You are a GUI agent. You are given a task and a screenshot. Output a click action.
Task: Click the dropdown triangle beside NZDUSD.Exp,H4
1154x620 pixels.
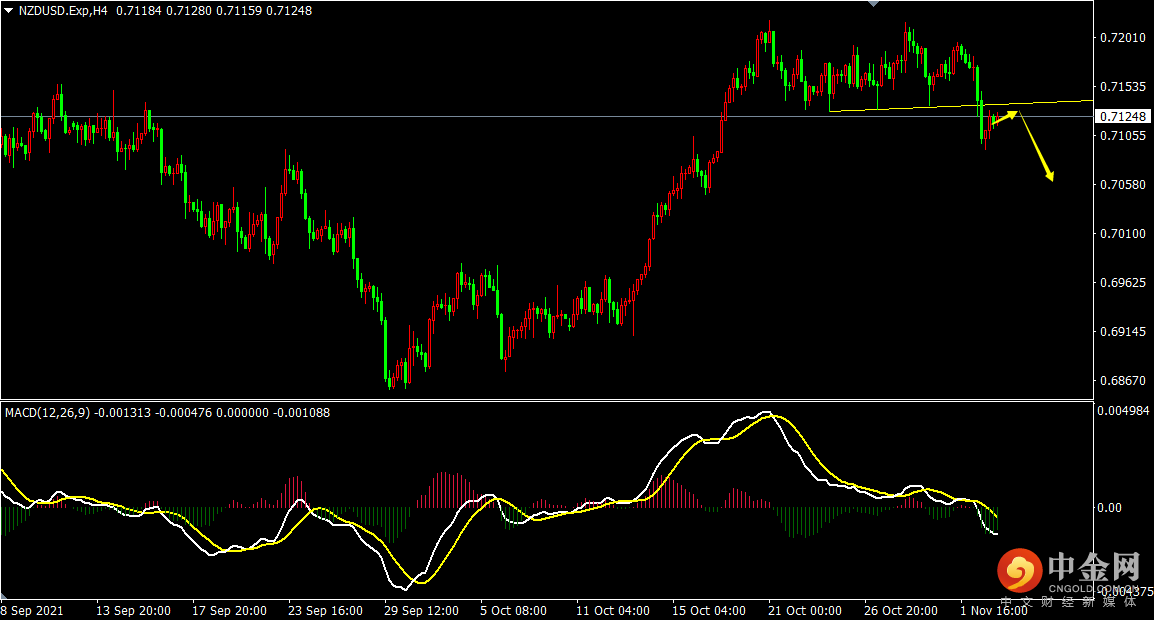coord(9,10)
